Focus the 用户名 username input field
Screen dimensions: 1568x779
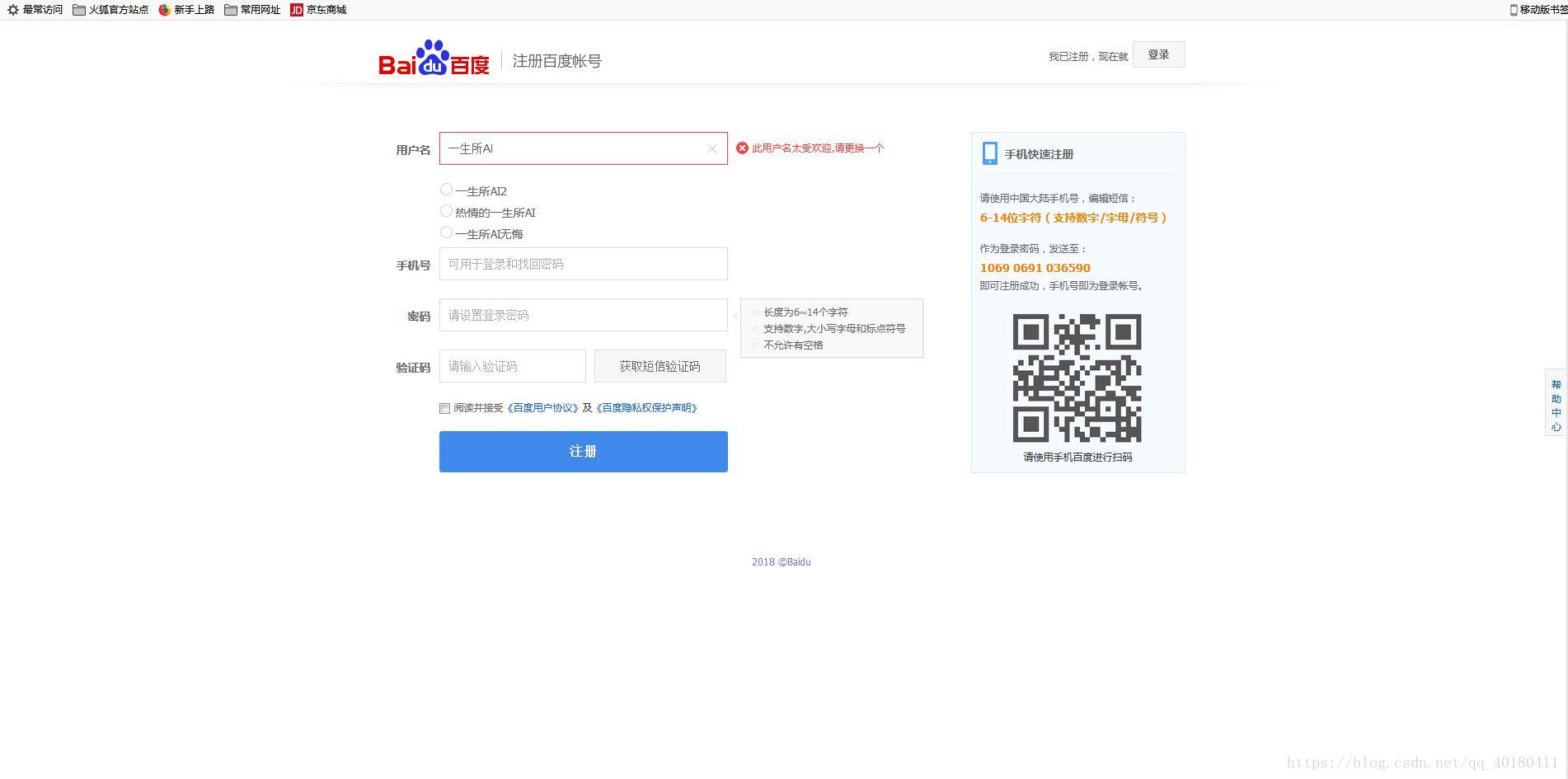(x=583, y=148)
